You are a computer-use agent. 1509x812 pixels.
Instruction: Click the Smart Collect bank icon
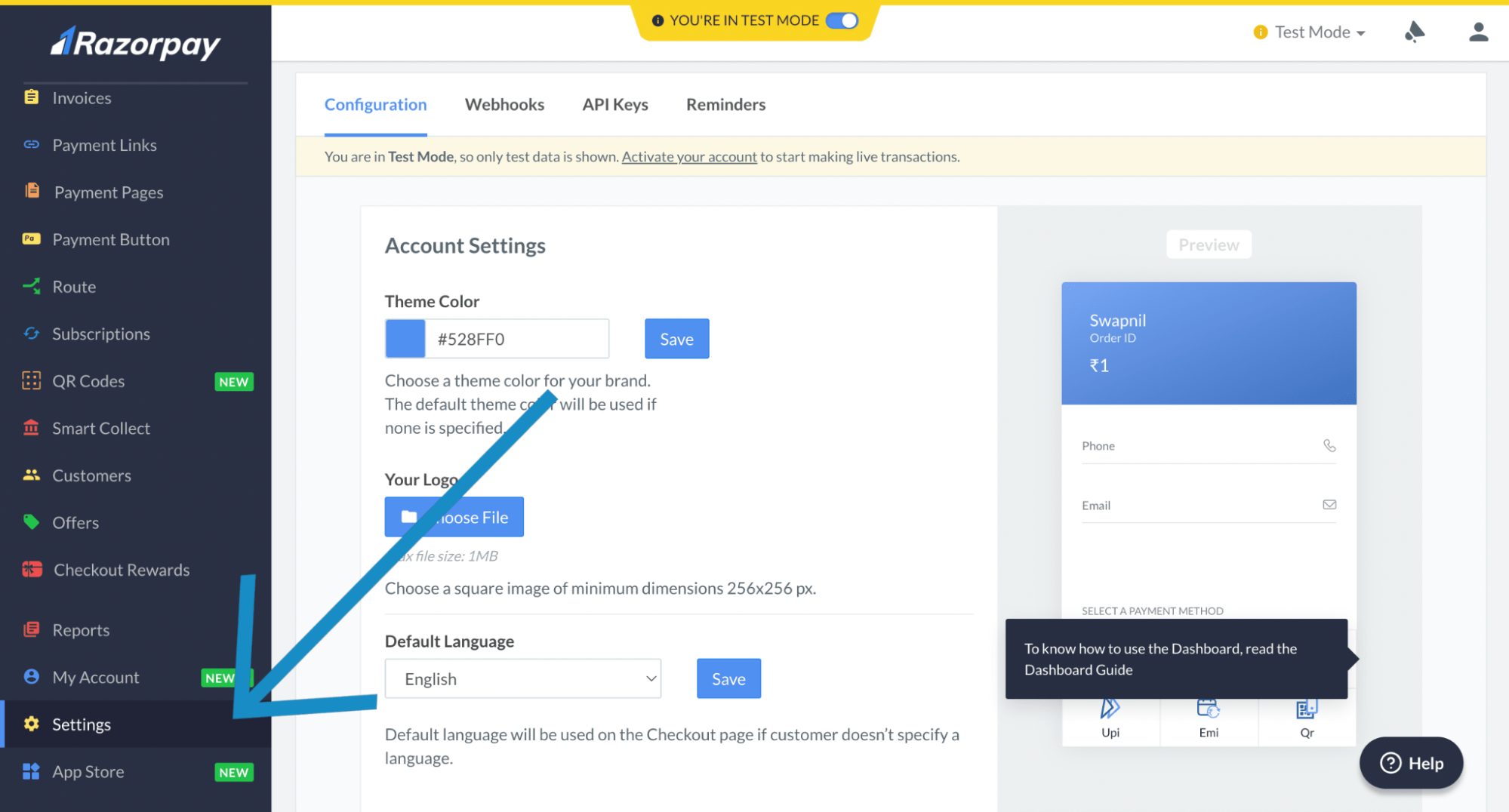31,427
